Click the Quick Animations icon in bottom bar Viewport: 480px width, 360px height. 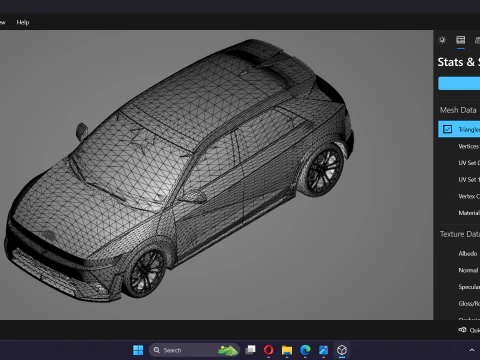tap(462, 330)
